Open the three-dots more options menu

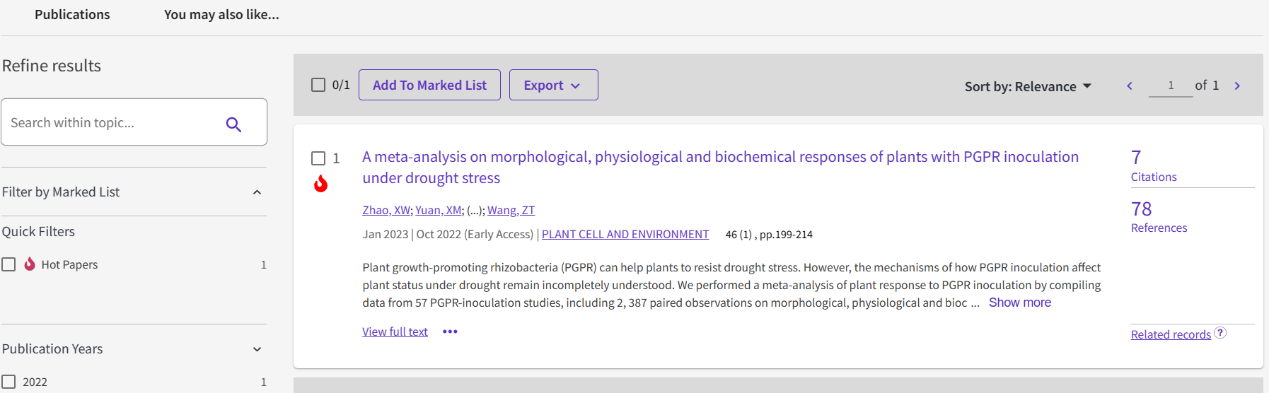click(x=450, y=332)
